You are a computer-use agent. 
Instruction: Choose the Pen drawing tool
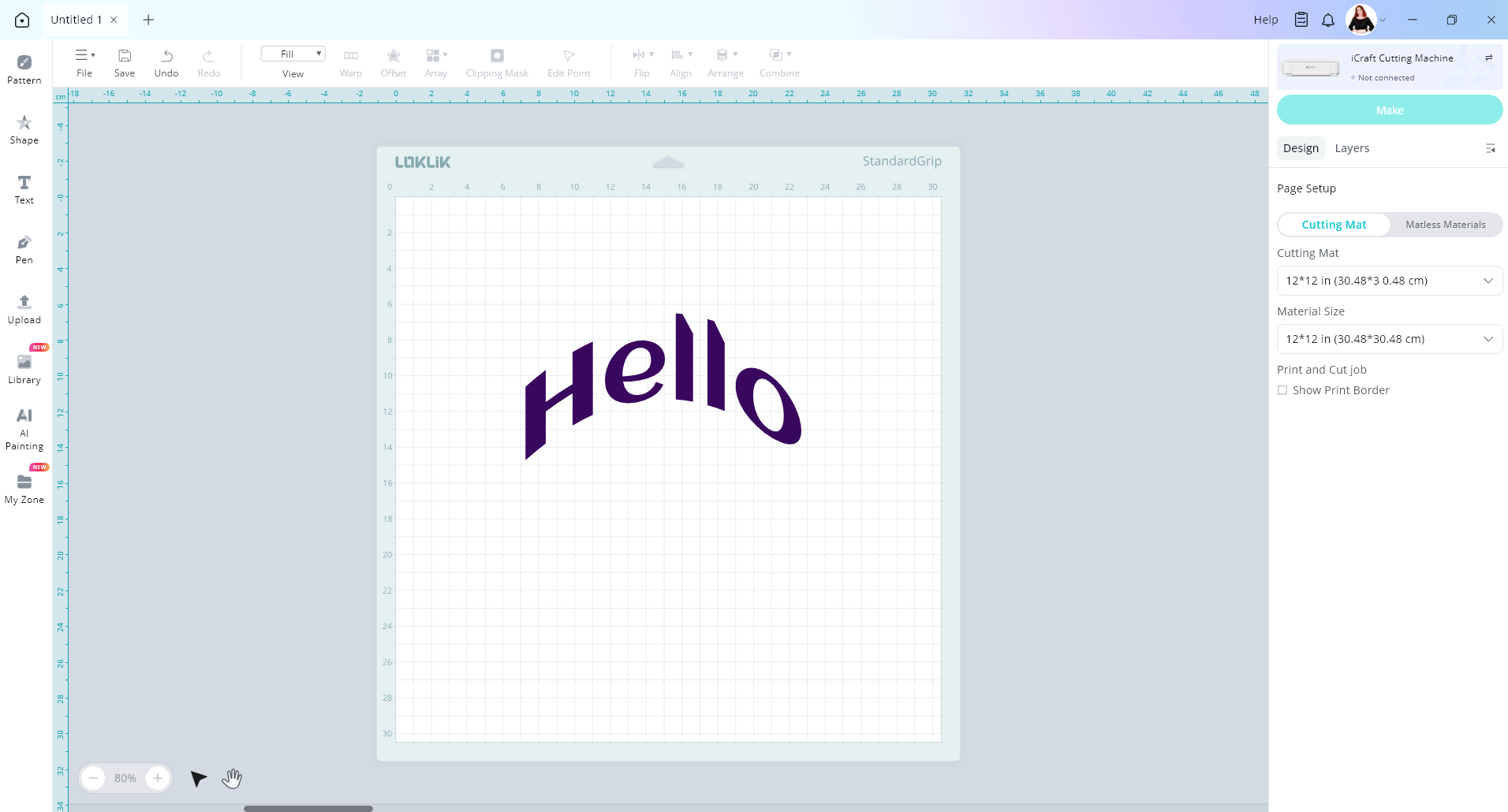pos(24,249)
